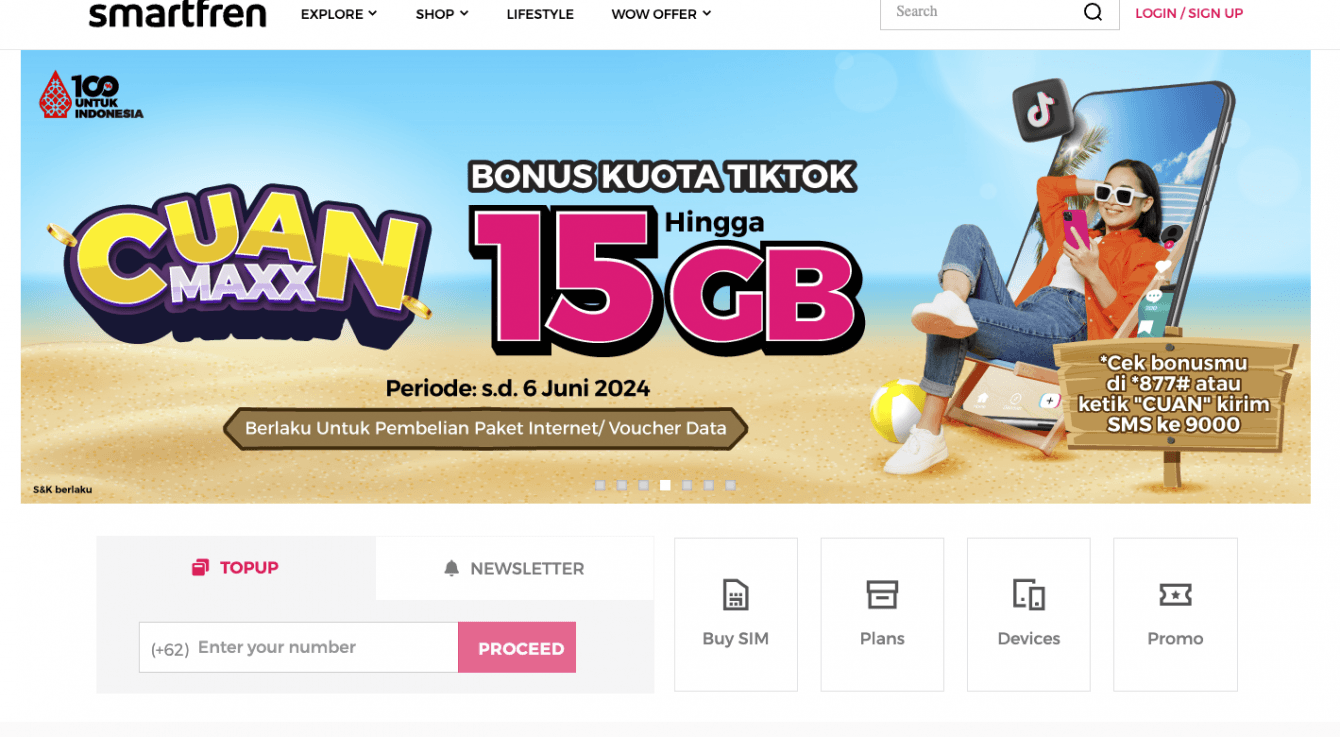The image size is (1340, 737).
Task: Click the PROCEED button
Action: [x=517, y=648]
